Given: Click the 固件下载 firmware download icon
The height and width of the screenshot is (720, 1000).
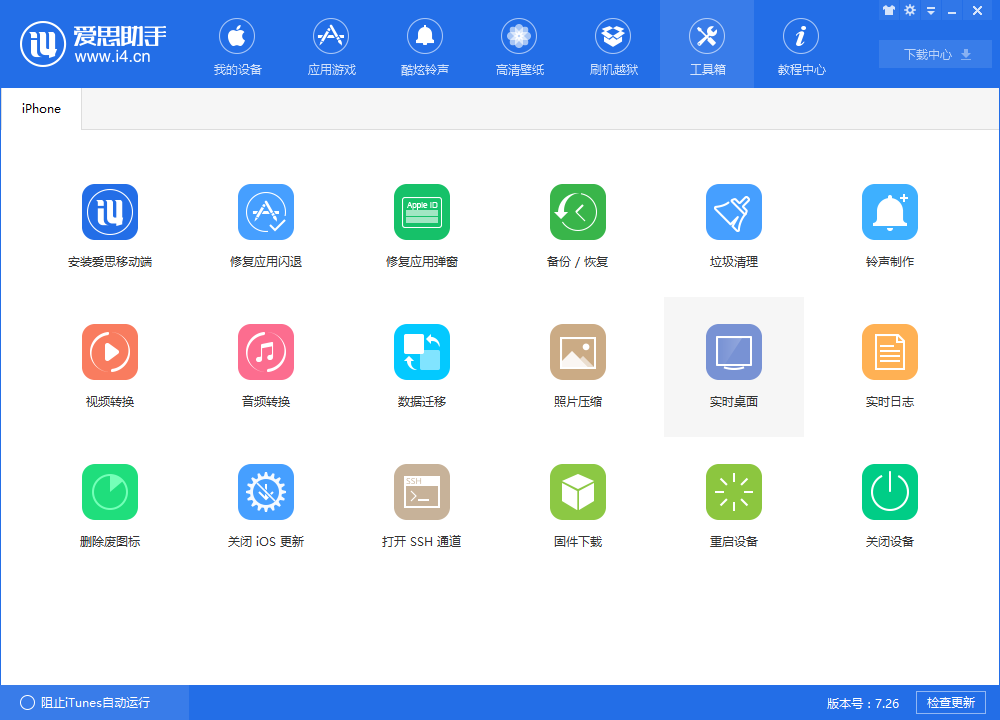Looking at the screenshot, I should click(x=578, y=492).
